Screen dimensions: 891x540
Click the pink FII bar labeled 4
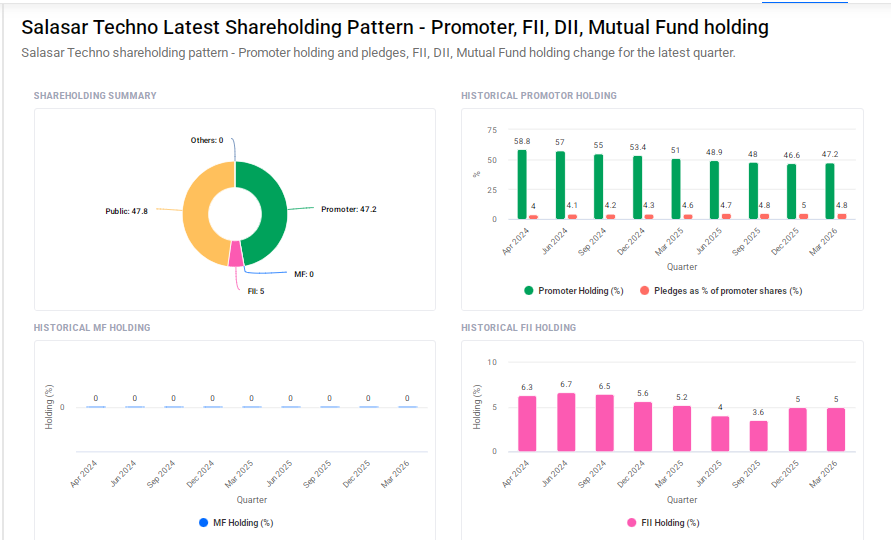[x=720, y=434]
